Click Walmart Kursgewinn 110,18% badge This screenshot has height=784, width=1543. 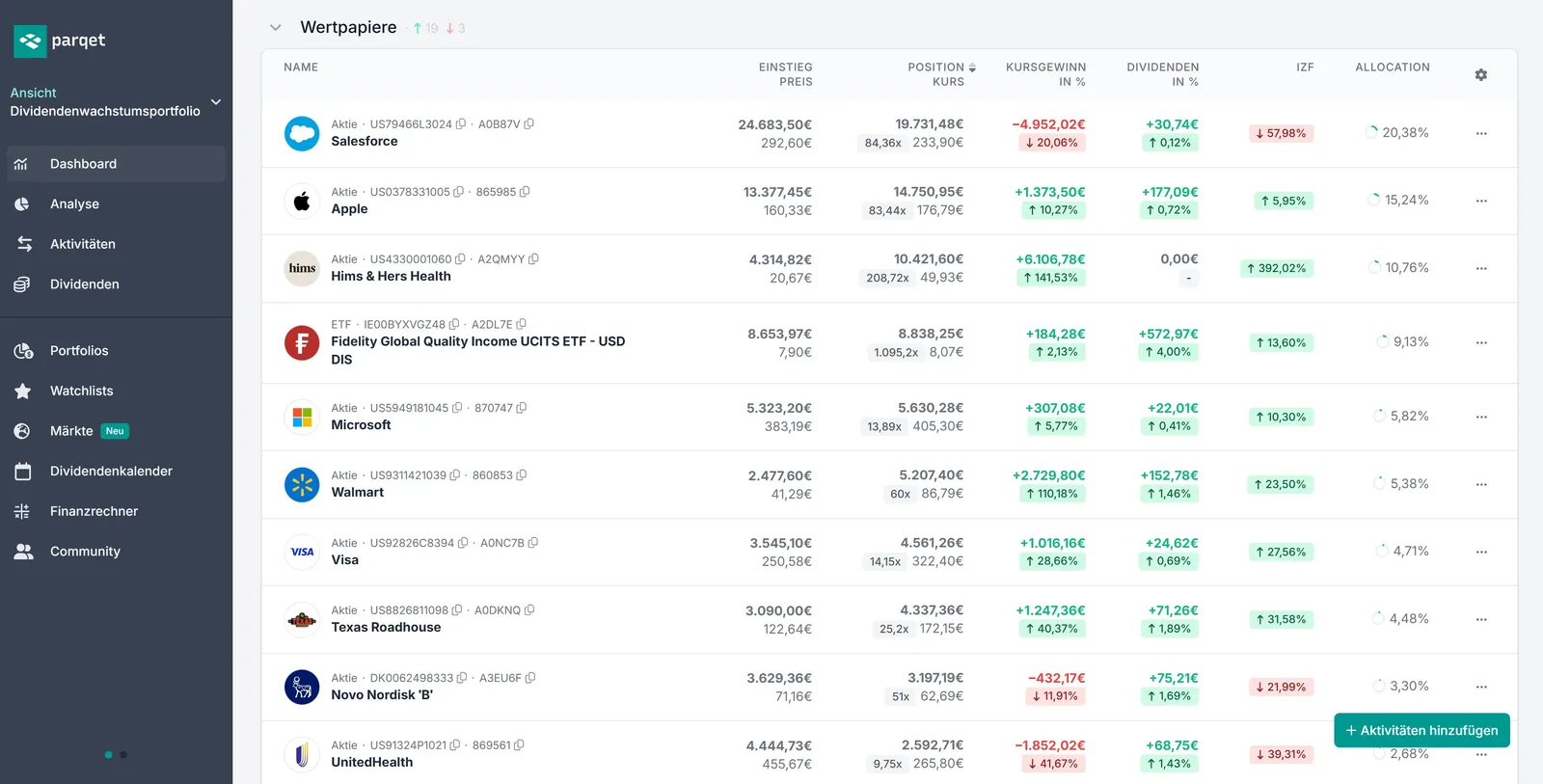(x=1052, y=494)
